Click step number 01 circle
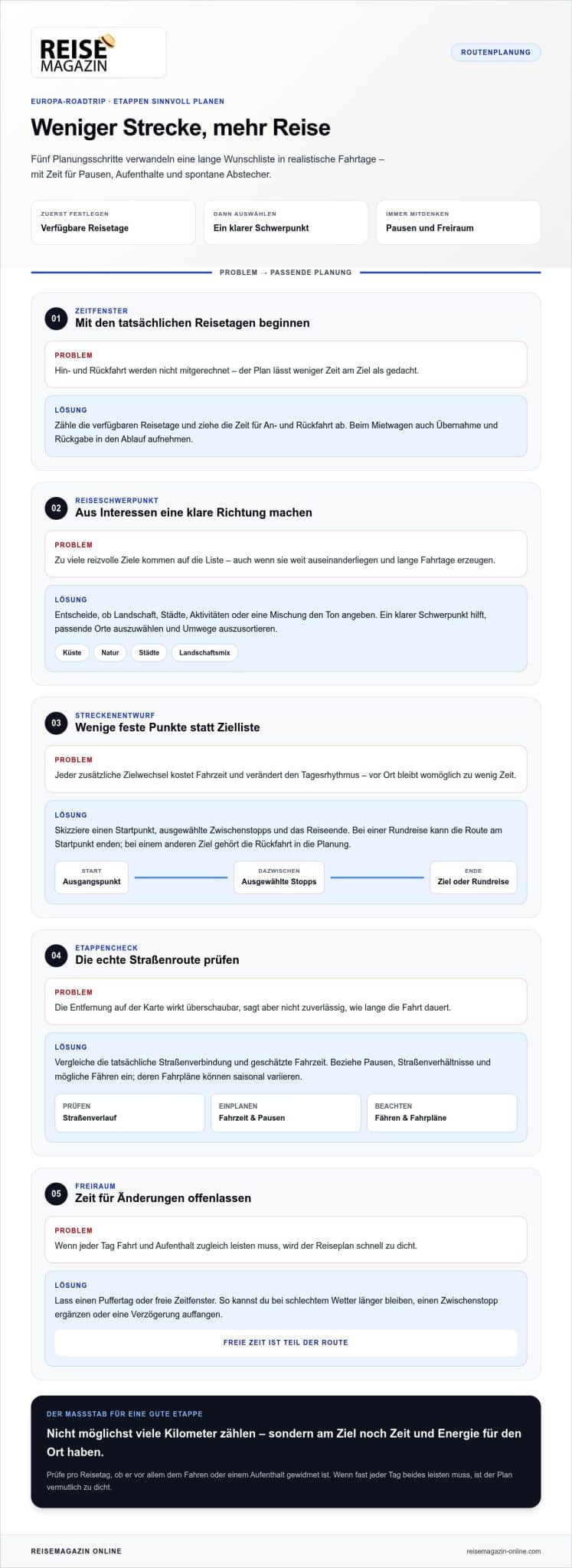 pos(56,318)
